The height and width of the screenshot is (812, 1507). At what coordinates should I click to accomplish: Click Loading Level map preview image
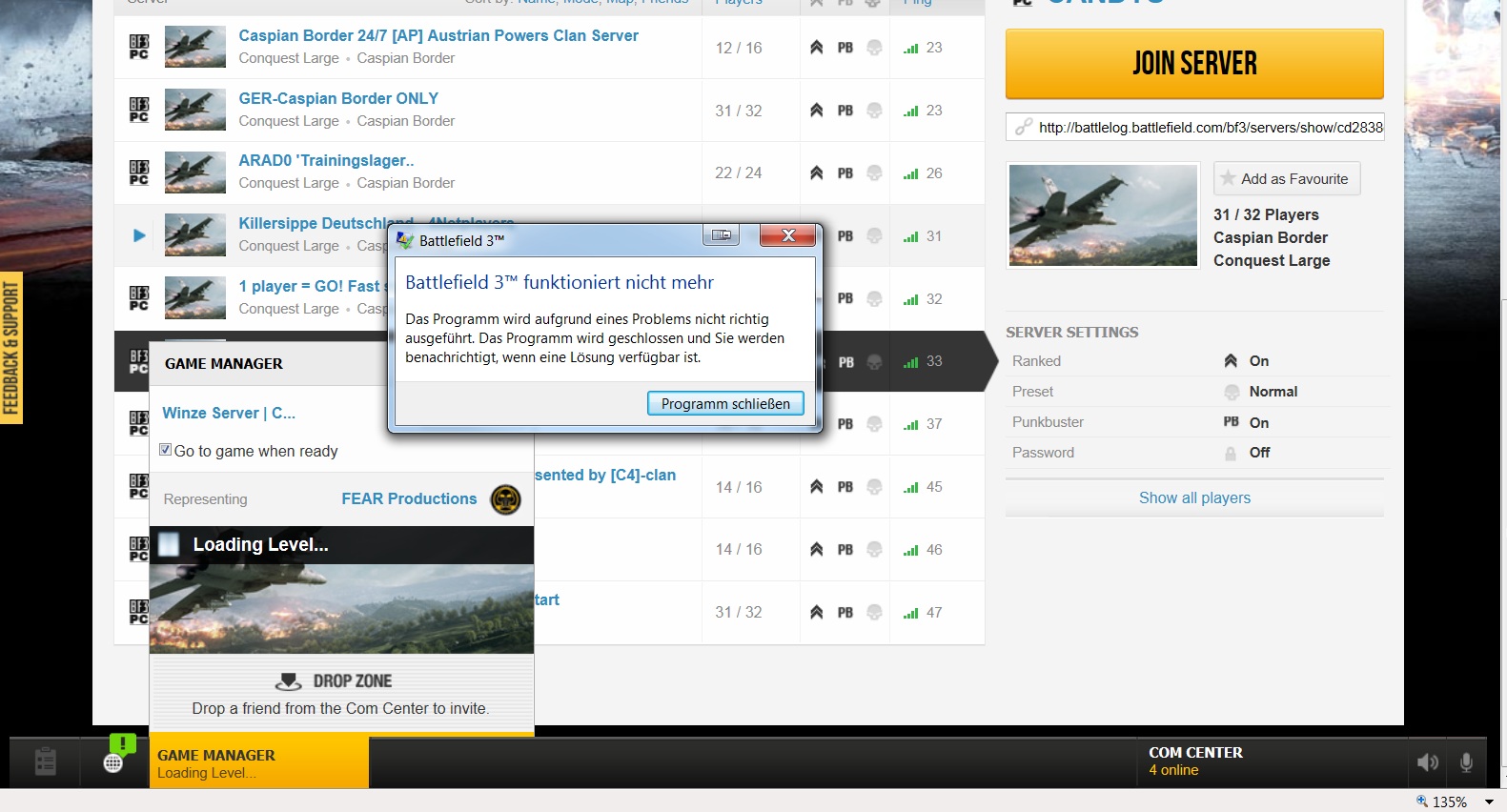[x=341, y=608]
